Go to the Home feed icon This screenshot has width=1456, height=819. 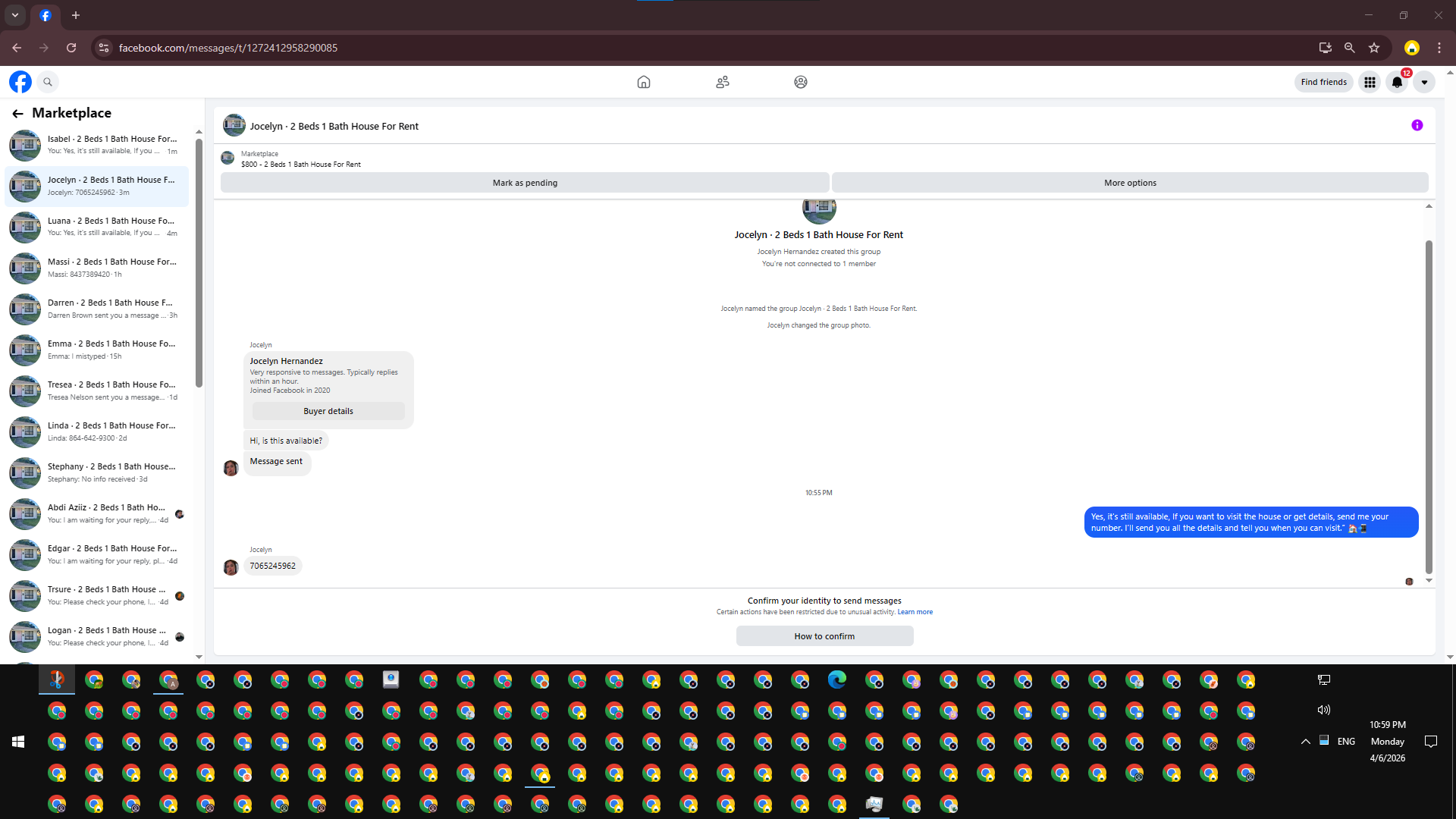click(644, 82)
